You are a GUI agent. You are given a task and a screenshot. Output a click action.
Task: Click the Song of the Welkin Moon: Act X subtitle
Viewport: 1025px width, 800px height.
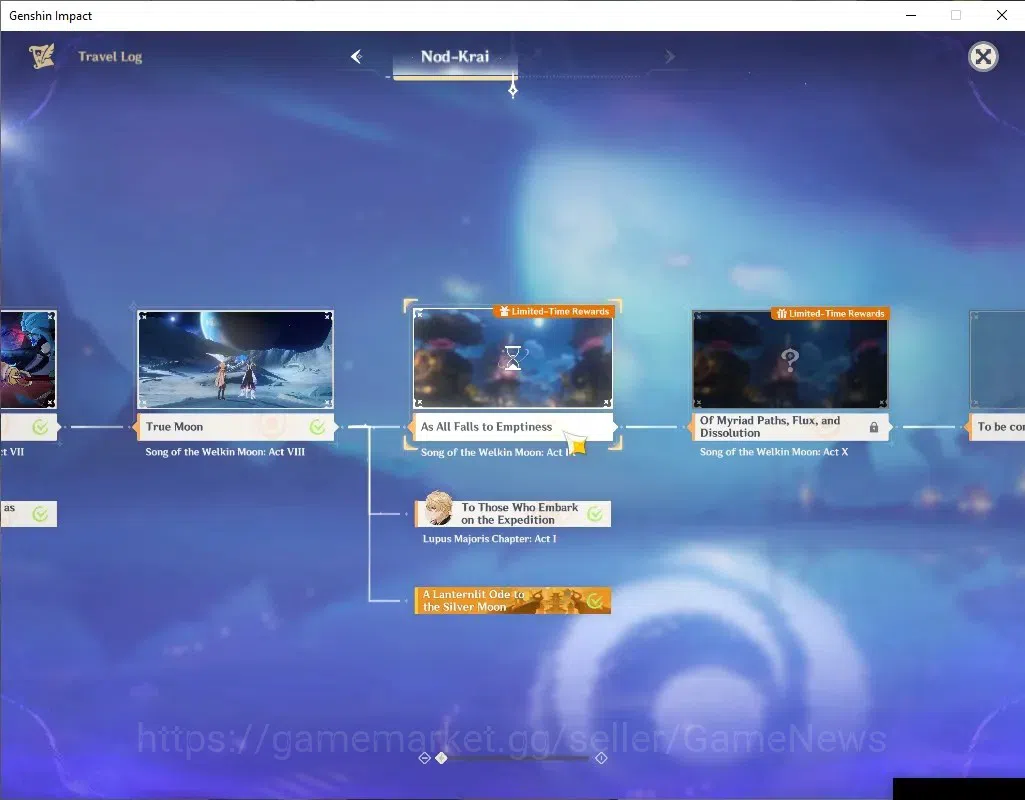[x=774, y=452]
